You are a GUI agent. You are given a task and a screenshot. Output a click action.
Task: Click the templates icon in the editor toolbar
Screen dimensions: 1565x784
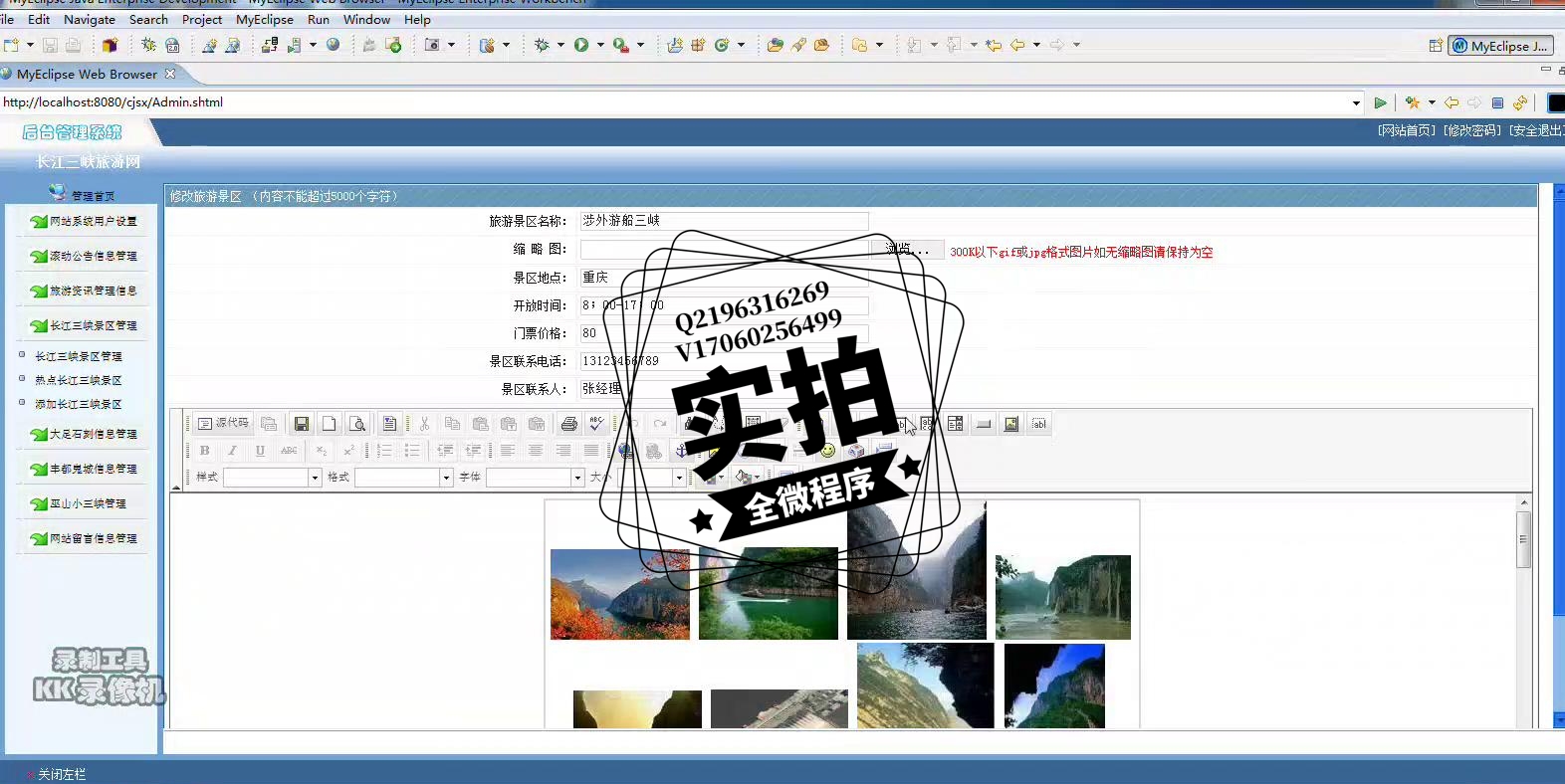click(x=389, y=424)
